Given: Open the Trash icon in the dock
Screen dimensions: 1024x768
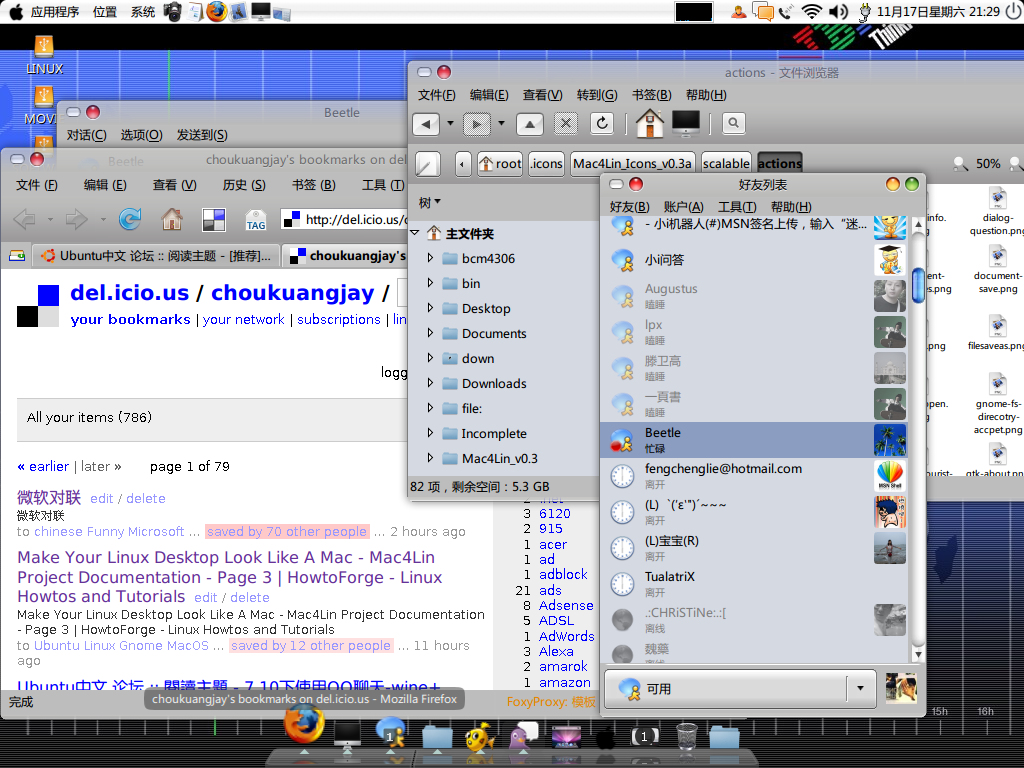Looking at the screenshot, I should tap(686, 736).
